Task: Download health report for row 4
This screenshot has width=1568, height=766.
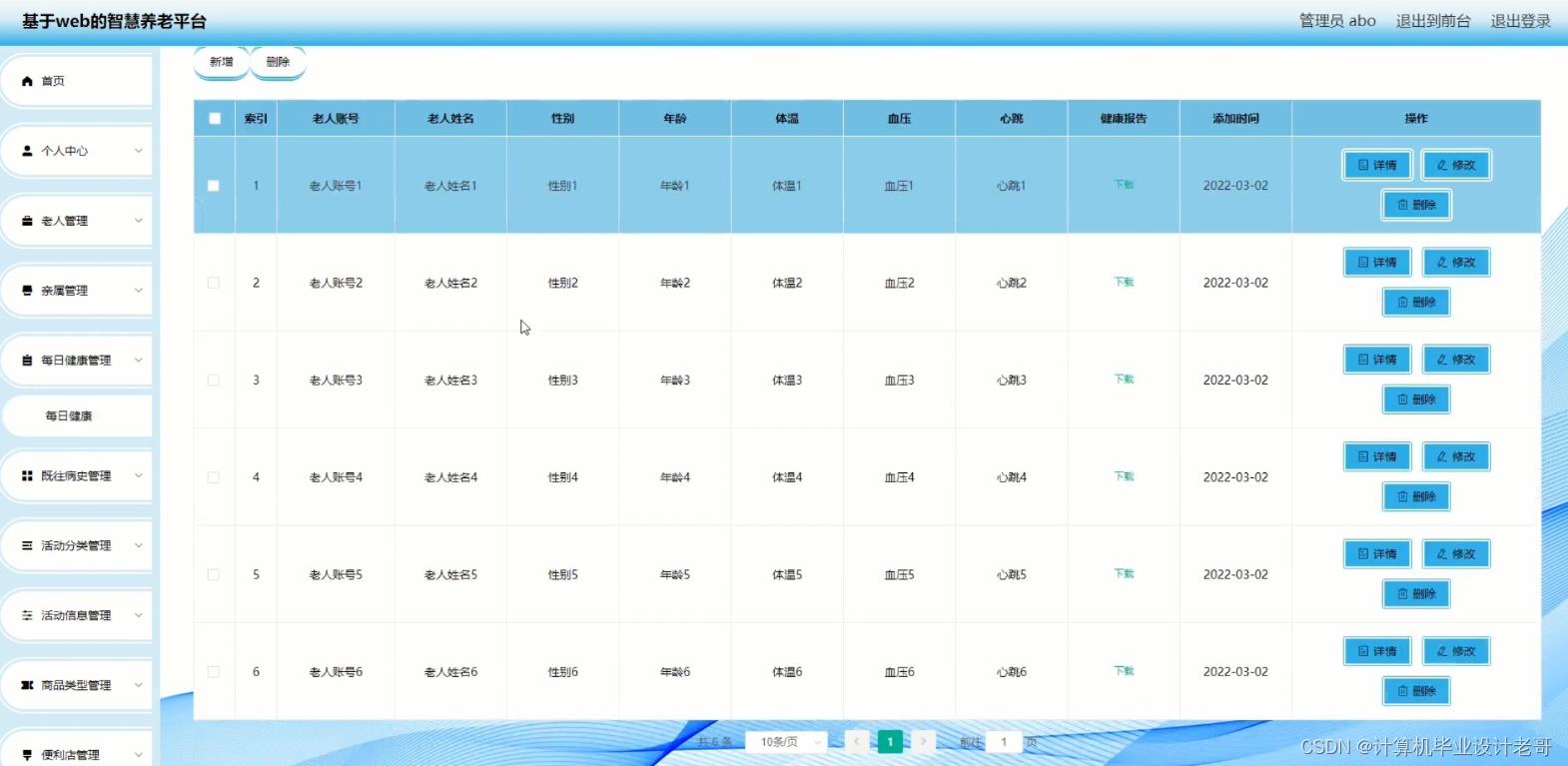Action: (x=1124, y=476)
